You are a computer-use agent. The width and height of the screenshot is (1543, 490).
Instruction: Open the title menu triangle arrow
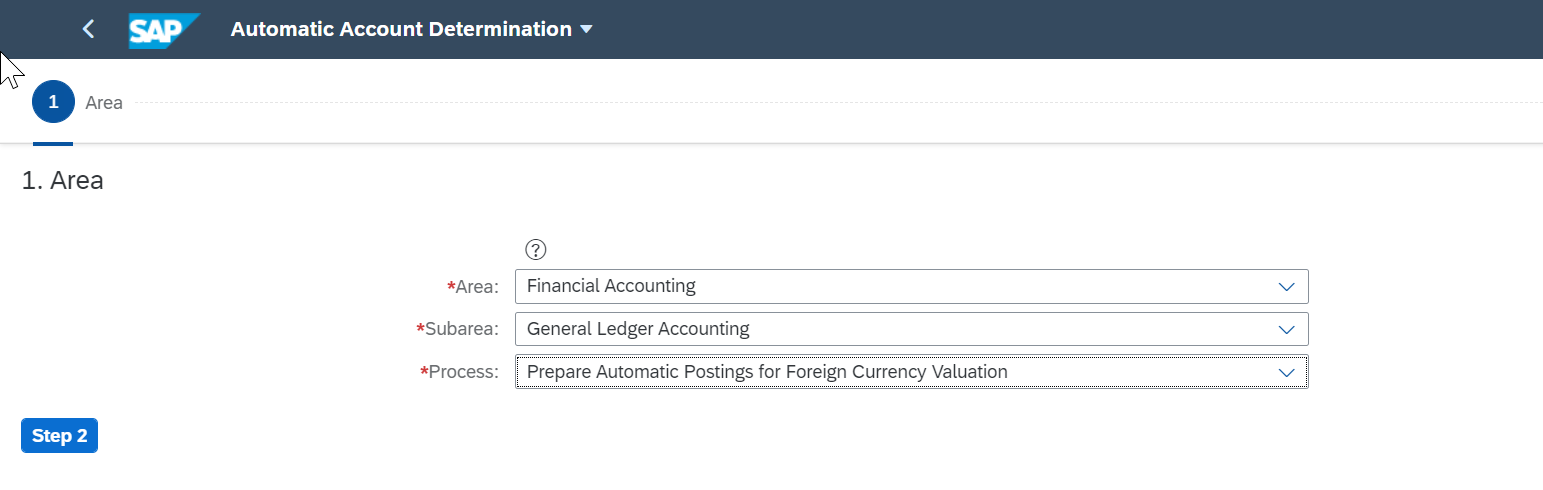[586, 30]
